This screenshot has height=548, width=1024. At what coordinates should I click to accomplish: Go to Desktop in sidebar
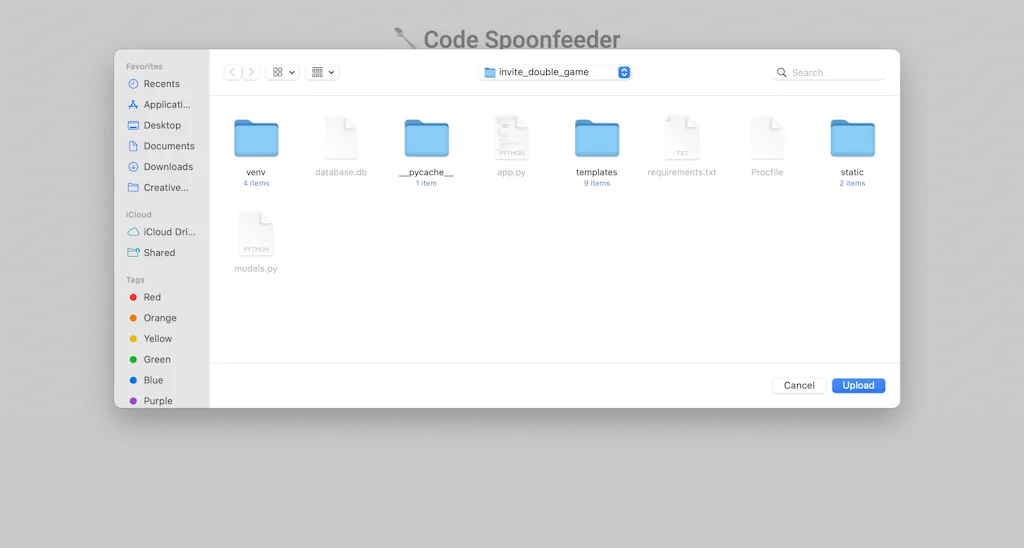pos(161,125)
